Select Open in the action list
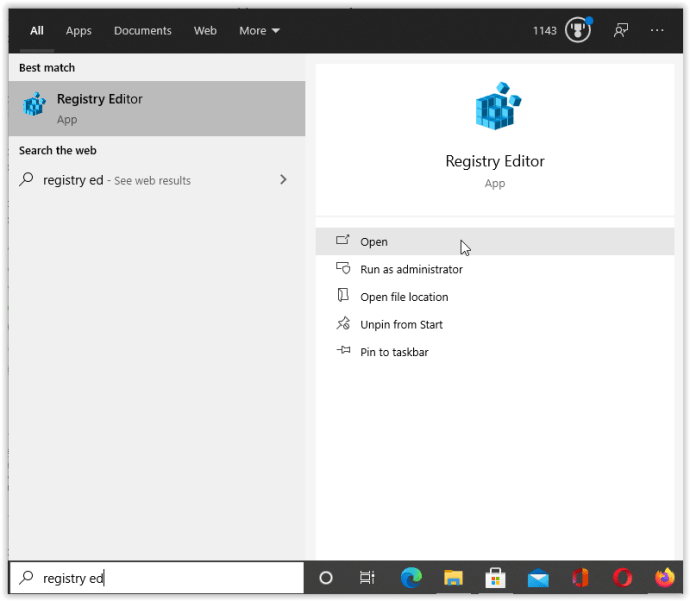 (x=495, y=242)
